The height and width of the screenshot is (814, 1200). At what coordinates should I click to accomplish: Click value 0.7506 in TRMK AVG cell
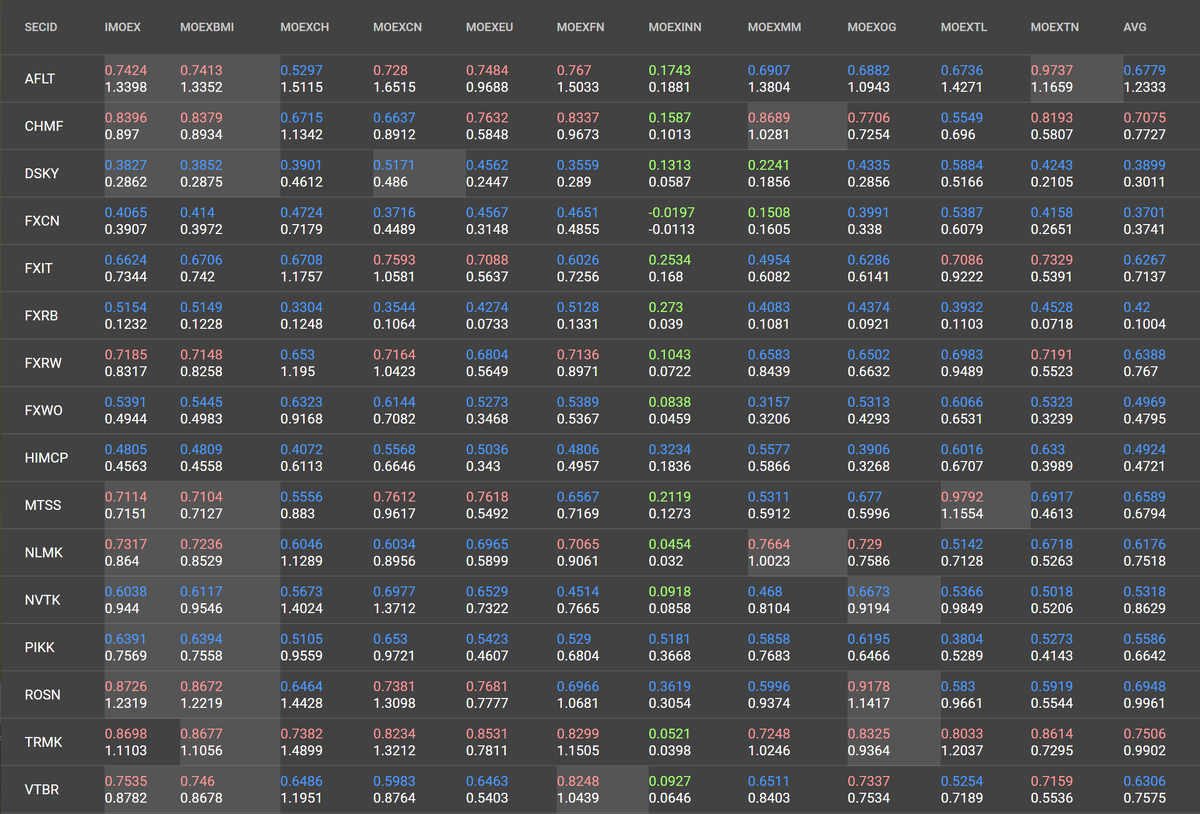pyautogui.click(x=1144, y=734)
